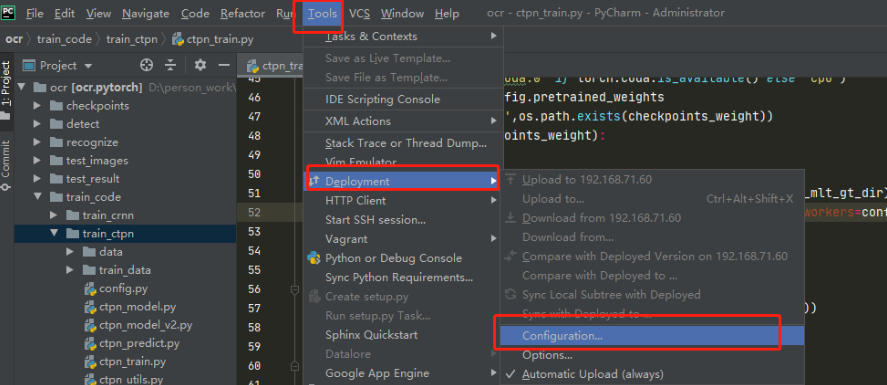Click train_ctpn in the breadcrumb
The image size is (887, 385).
(x=132, y=40)
